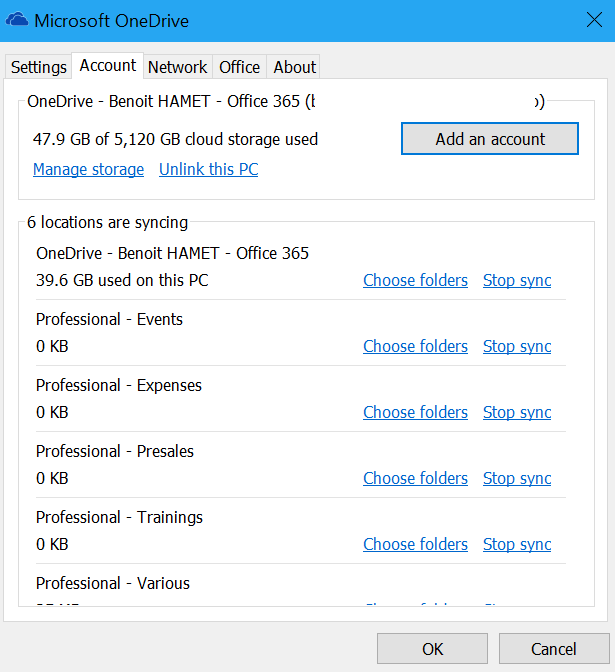Click the Cancel button
Viewport: 615px width, 672px height.
[553, 649]
